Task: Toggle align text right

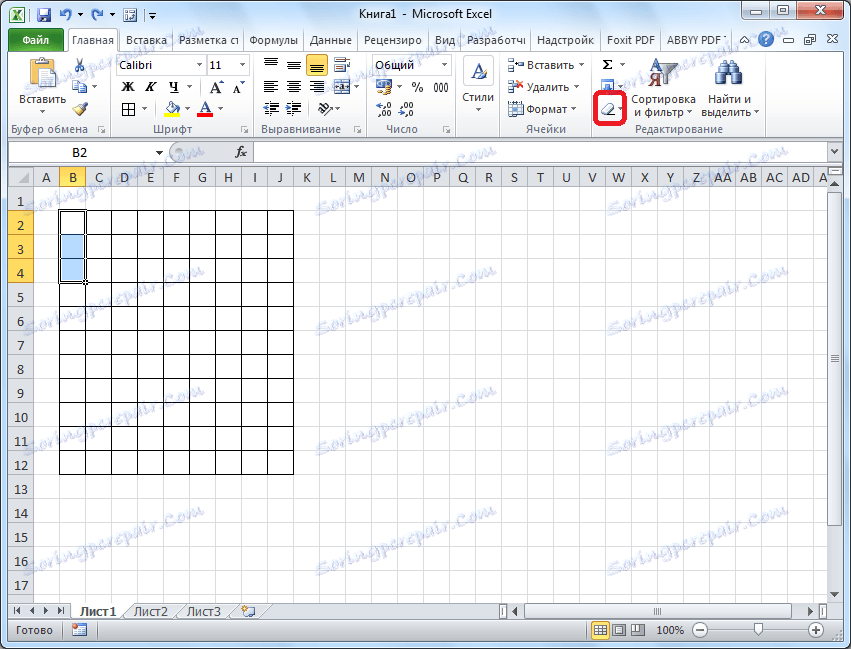Action: [316, 87]
